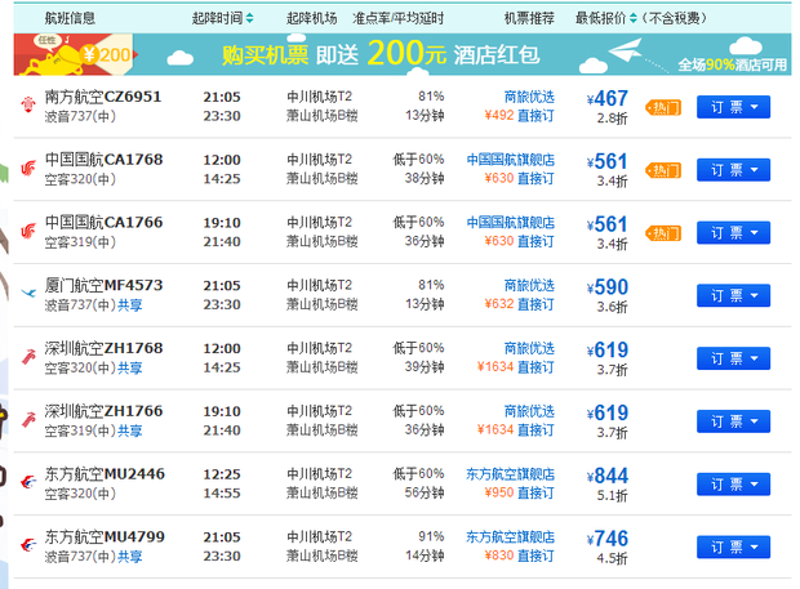
Task: Open the 200元 酒店红包 promotional banner
Action: click(403, 54)
